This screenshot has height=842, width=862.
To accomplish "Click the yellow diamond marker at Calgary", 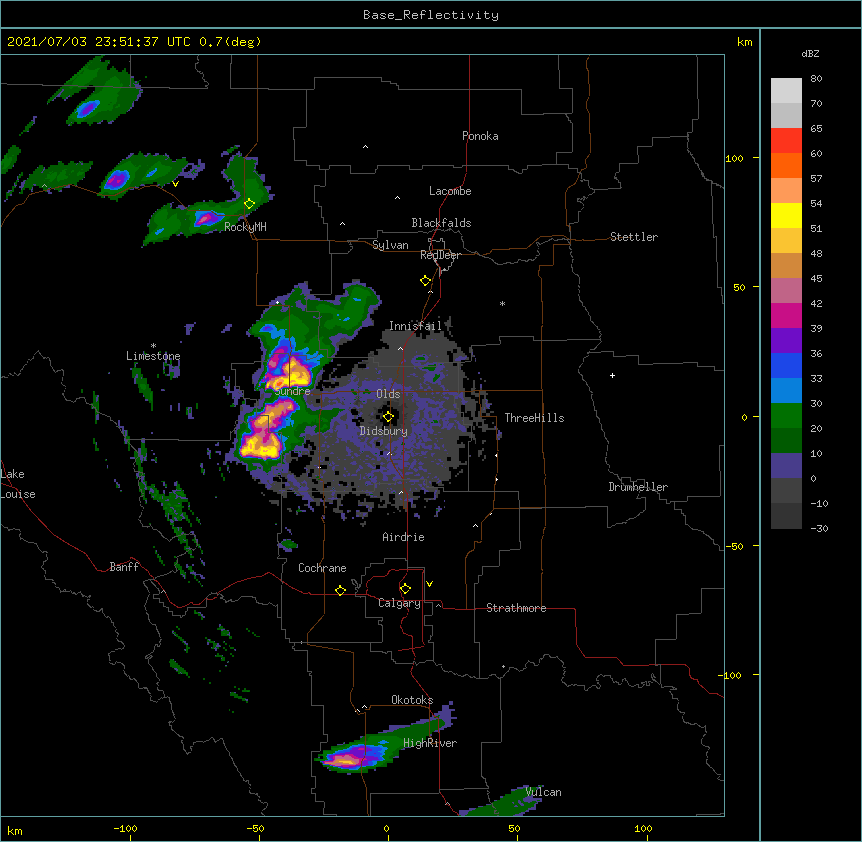I will tap(405, 589).
